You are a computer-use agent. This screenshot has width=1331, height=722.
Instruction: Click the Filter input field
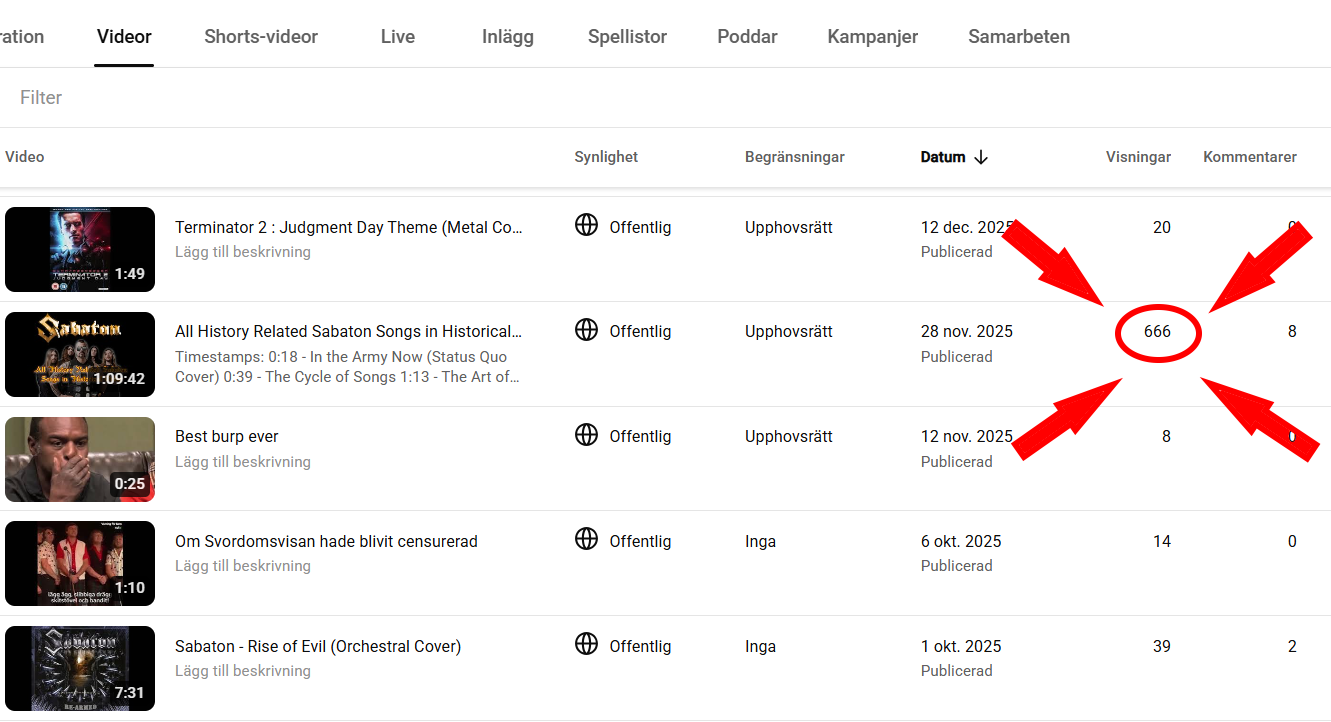665,97
